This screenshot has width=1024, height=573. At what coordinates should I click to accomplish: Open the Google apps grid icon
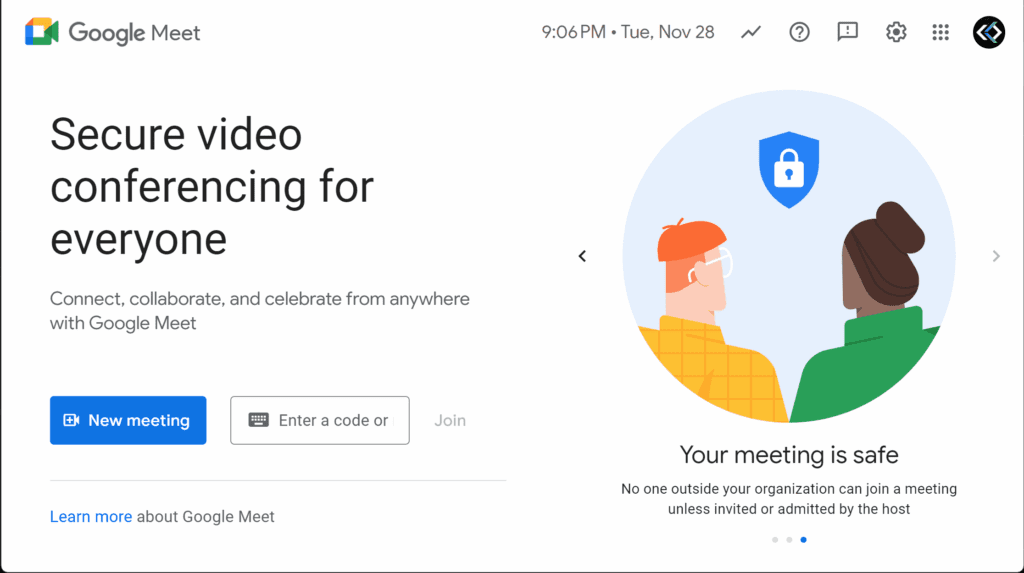[x=940, y=32]
